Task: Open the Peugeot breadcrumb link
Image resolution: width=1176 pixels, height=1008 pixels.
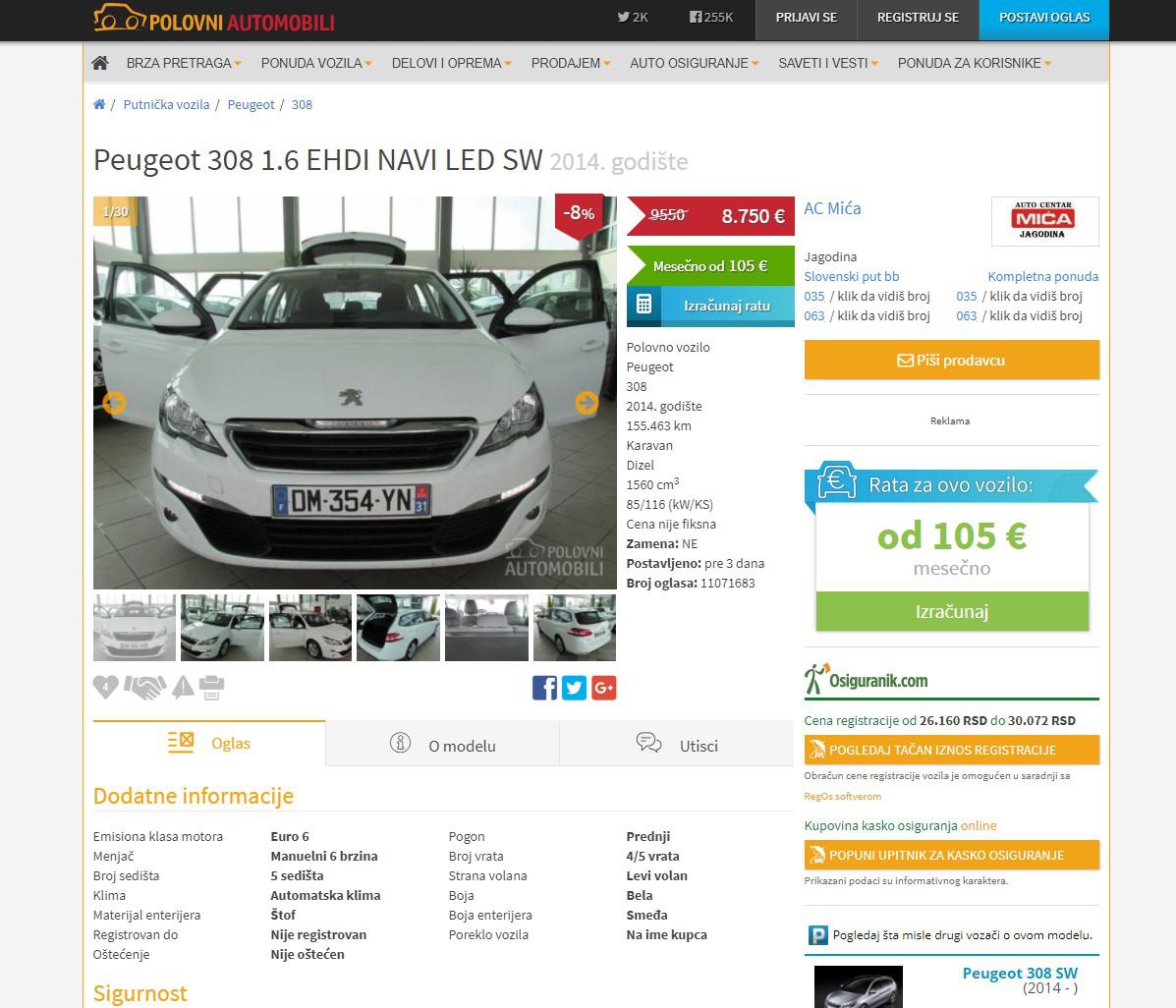Action: pyautogui.click(x=252, y=104)
